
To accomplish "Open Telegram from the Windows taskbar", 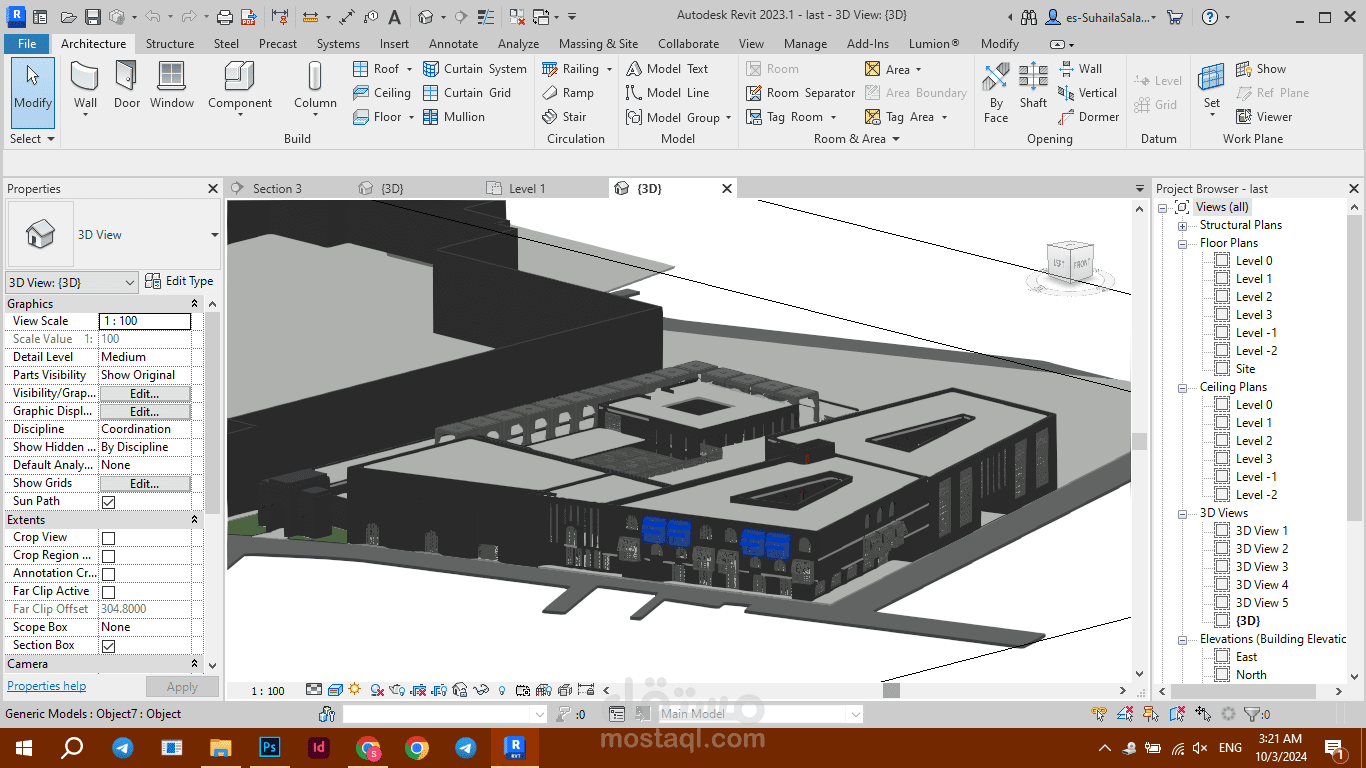I will click(123, 747).
